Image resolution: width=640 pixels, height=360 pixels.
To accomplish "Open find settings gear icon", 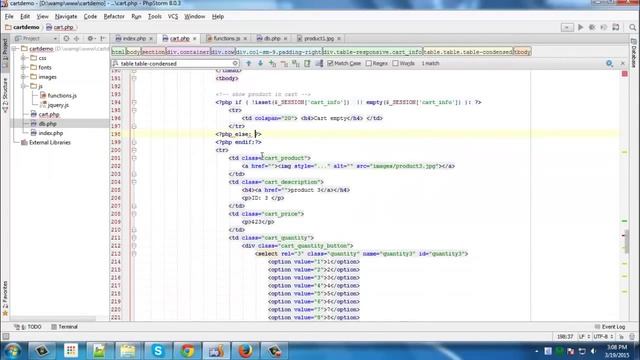I will (x=609, y=63).
